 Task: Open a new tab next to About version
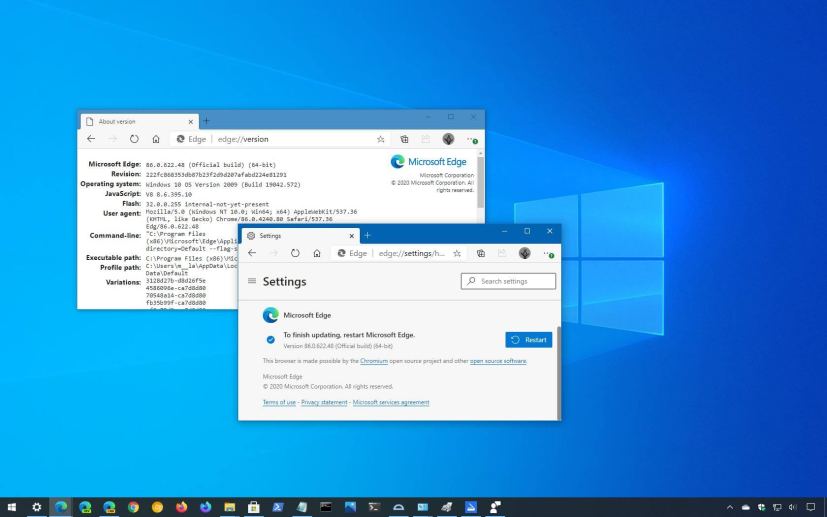206,121
